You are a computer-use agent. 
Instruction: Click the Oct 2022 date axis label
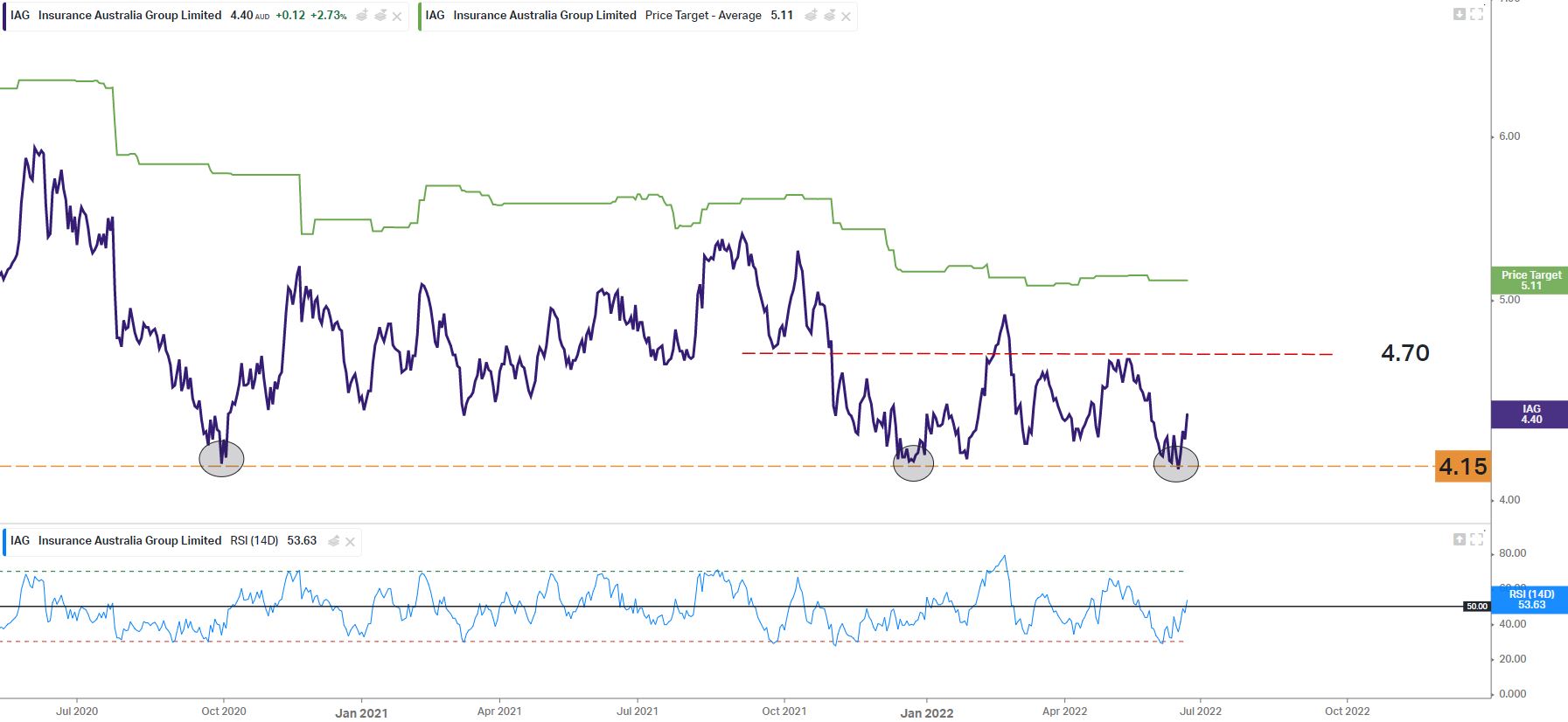(1348, 712)
